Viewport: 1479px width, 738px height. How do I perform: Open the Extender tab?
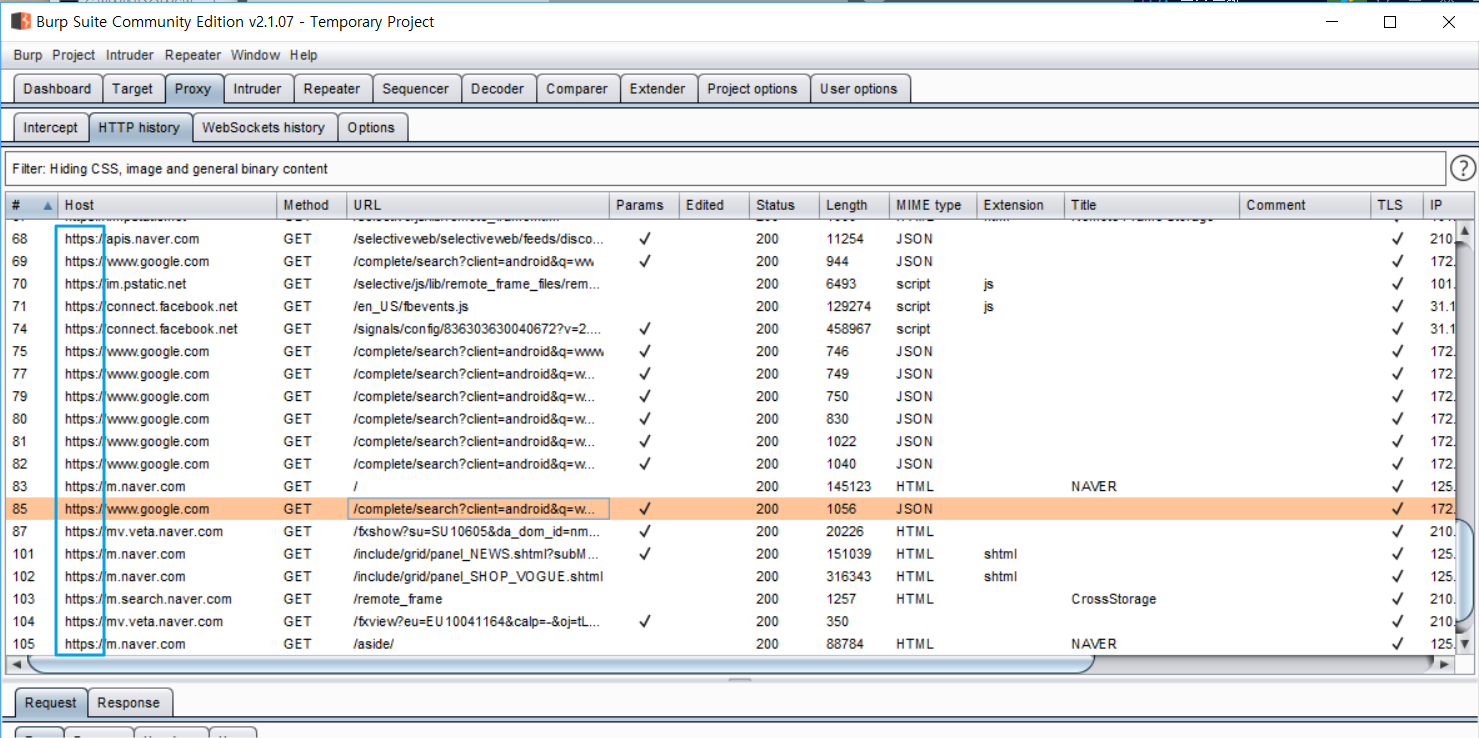658,88
